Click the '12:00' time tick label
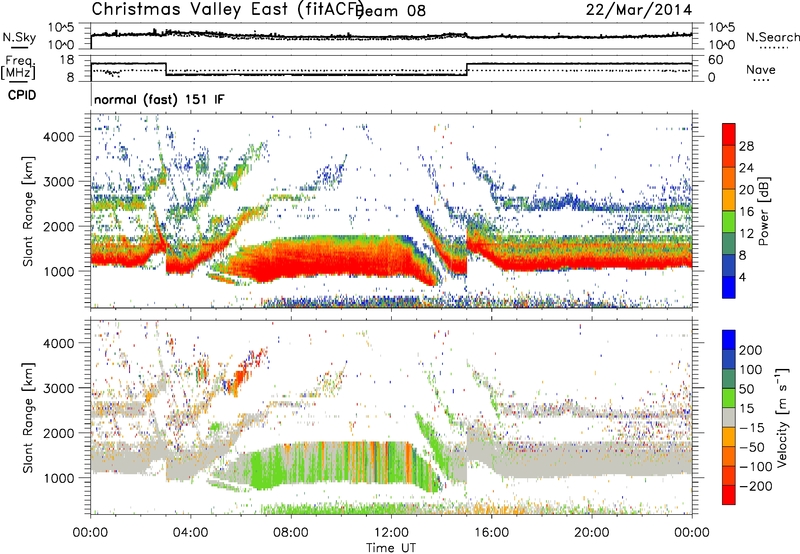 pyautogui.click(x=391, y=532)
